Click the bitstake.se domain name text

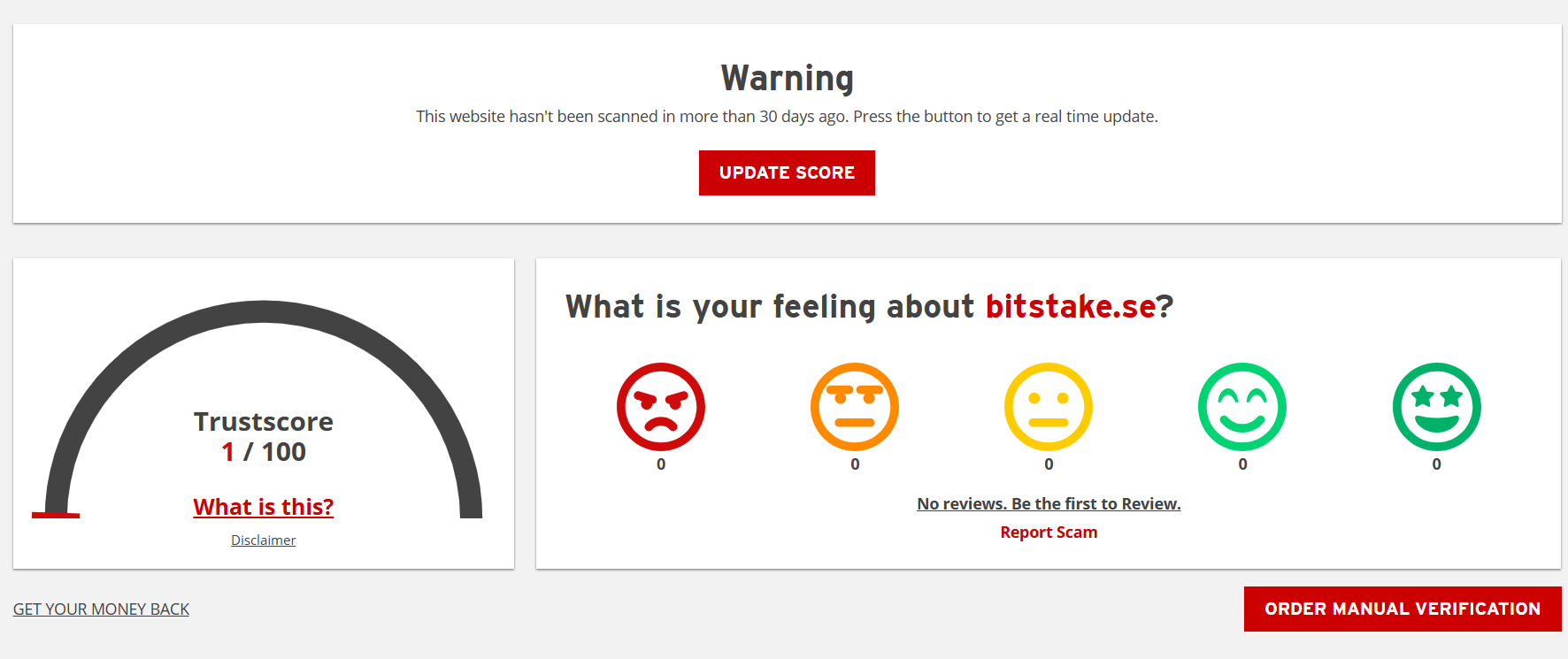[x=1071, y=306]
